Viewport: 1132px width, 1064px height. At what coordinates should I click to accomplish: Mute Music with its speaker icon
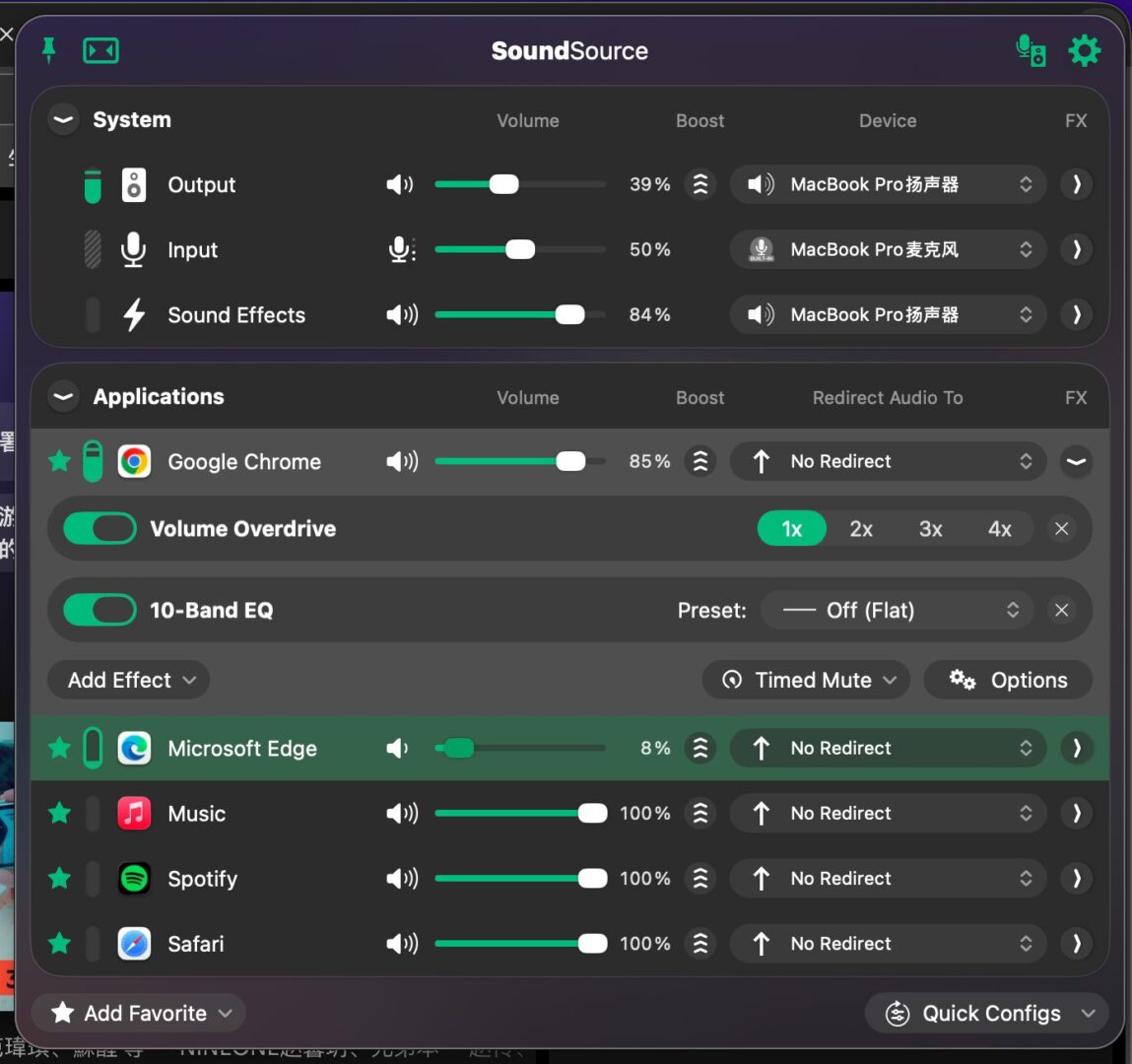pos(401,814)
